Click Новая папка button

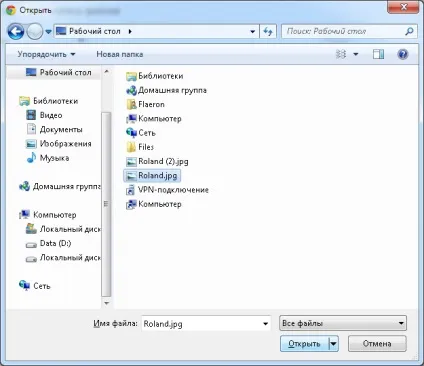120,54
